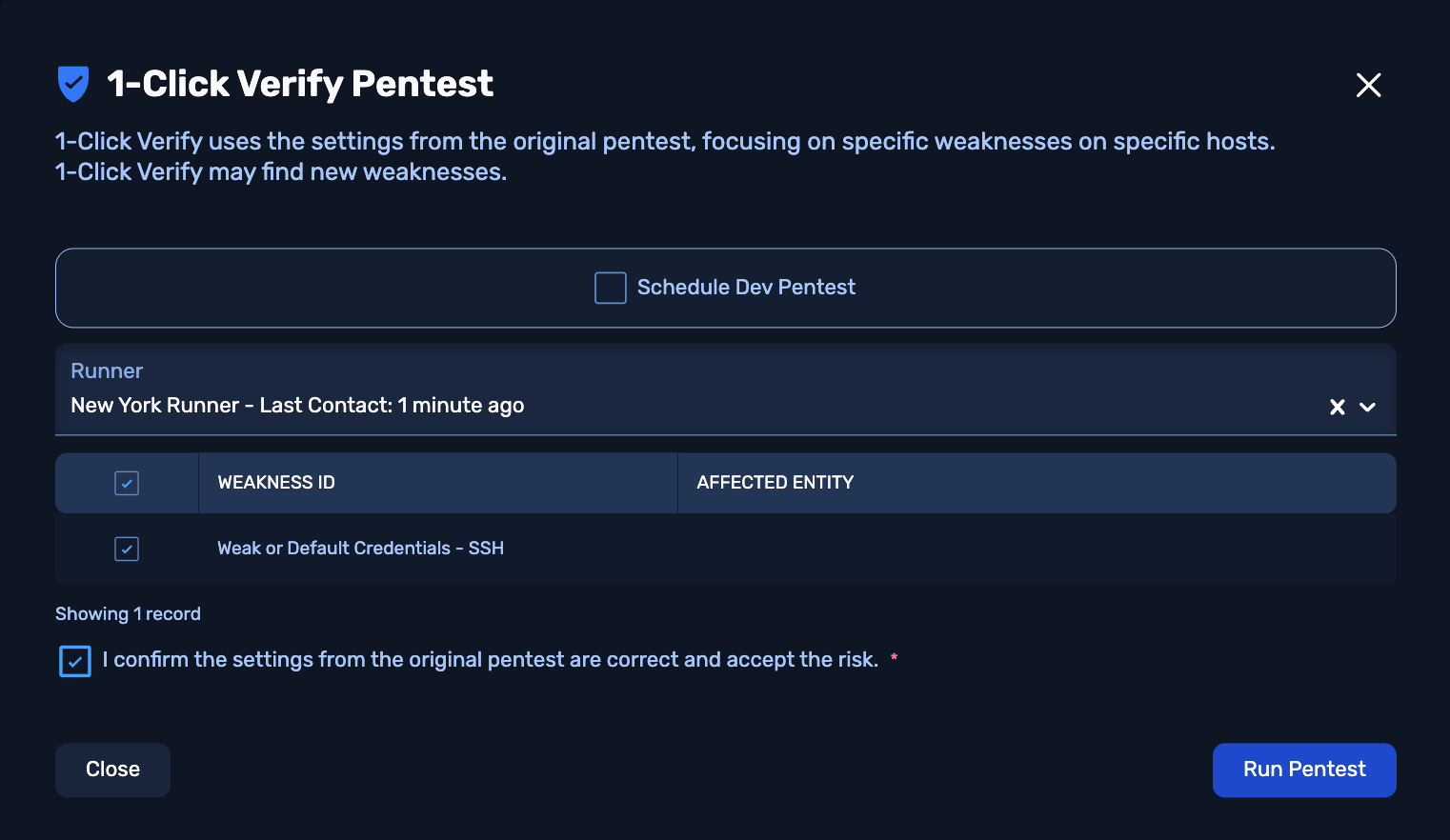
Task: Enable the Schedule Dev Pentest checkbox
Action: (610, 288)
